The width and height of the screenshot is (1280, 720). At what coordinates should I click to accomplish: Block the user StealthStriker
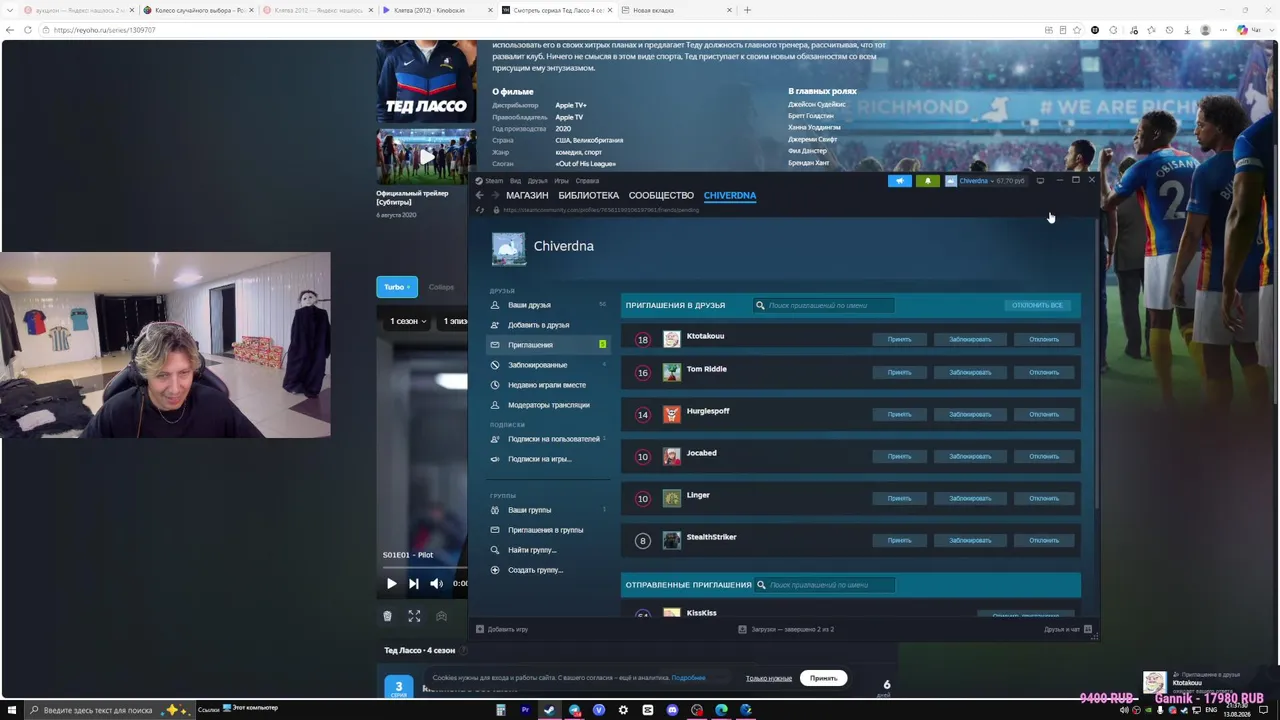(x=970, y=541)
